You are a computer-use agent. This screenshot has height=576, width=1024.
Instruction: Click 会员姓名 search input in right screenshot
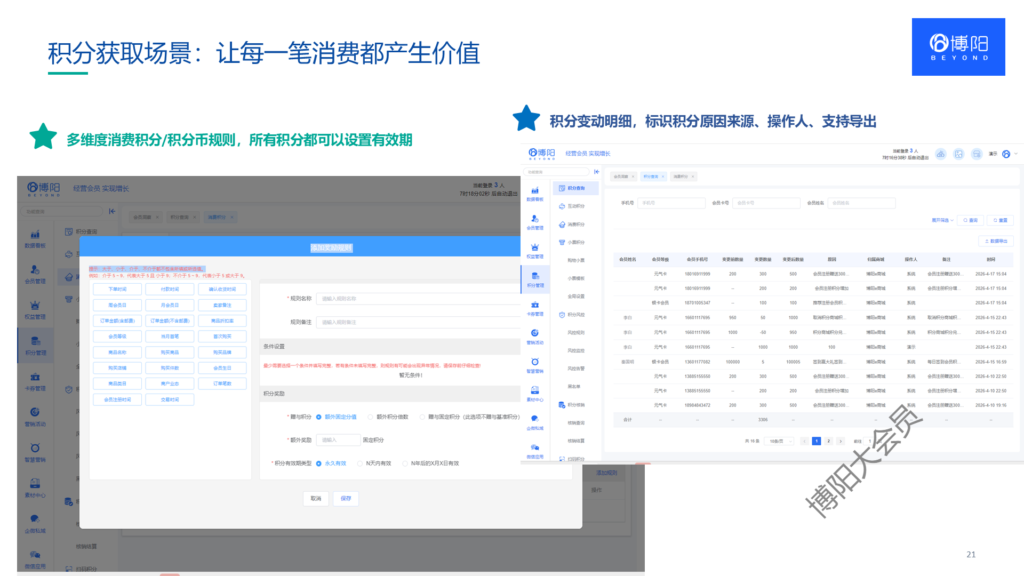click(861, 203)
